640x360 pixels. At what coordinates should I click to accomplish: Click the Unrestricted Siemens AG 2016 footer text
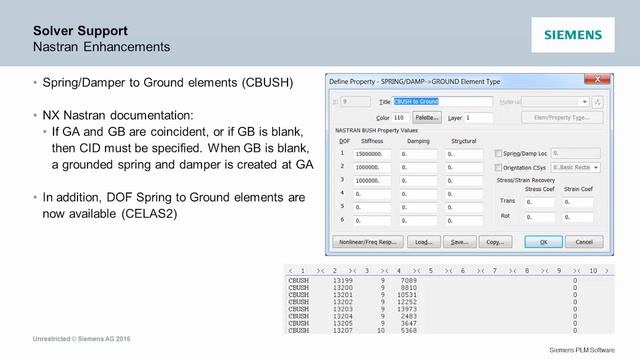coord(82,339)
